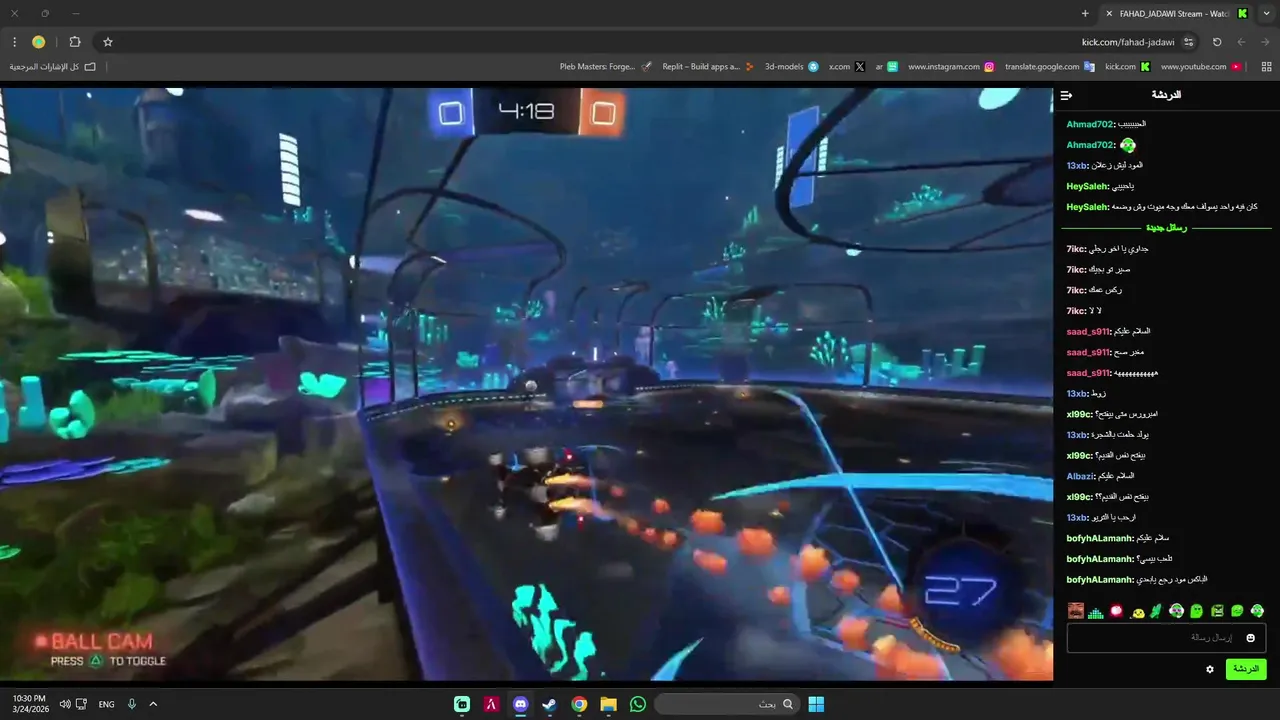The height and width of the screenshot is (720, 1280).
Task: Click the new messages divider in chat
Action: click(1166, 228)
